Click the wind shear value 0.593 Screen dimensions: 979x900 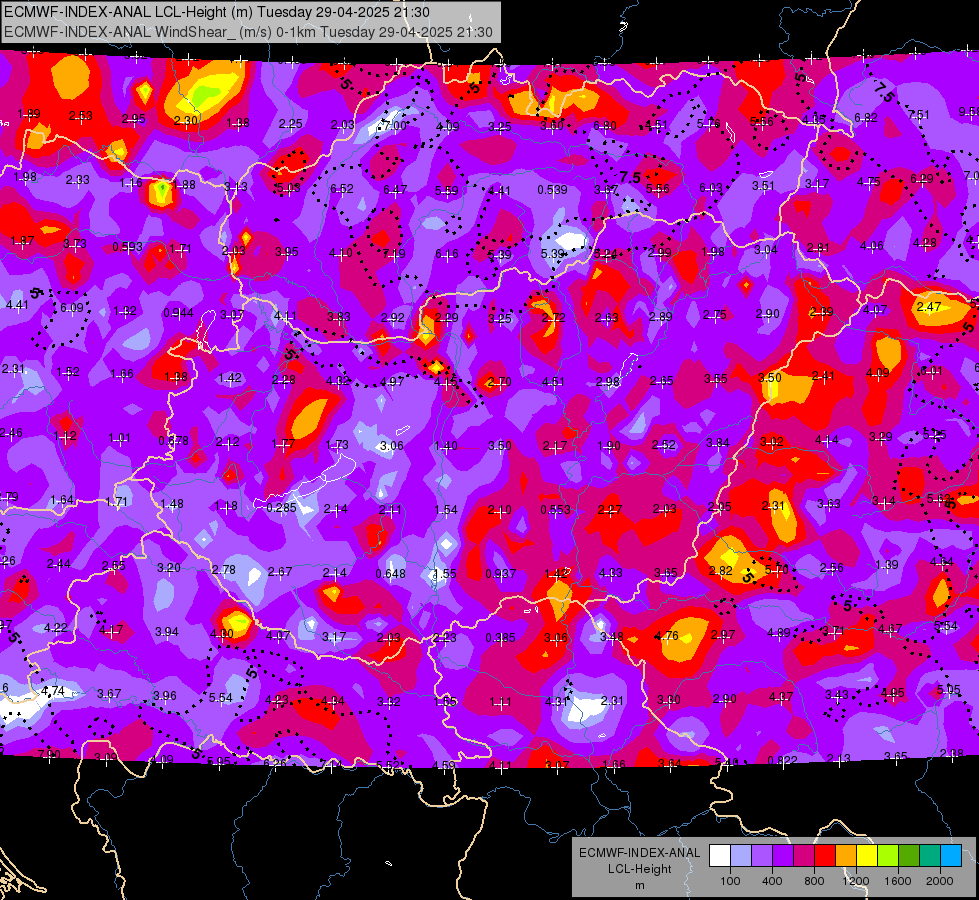tap(127, 247)
